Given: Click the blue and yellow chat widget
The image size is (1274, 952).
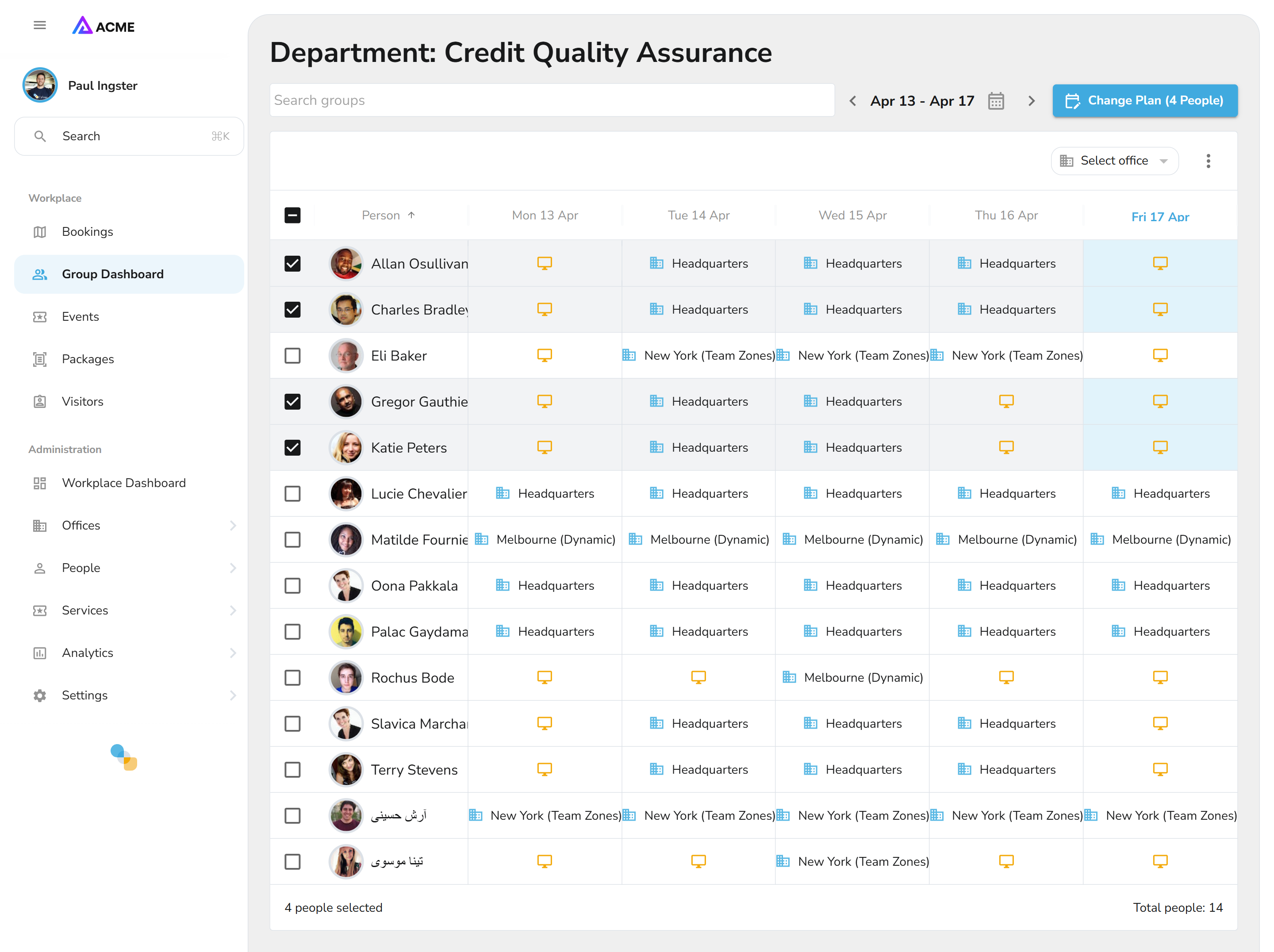Looking at the screenshot, I should (x=124, y=757).
